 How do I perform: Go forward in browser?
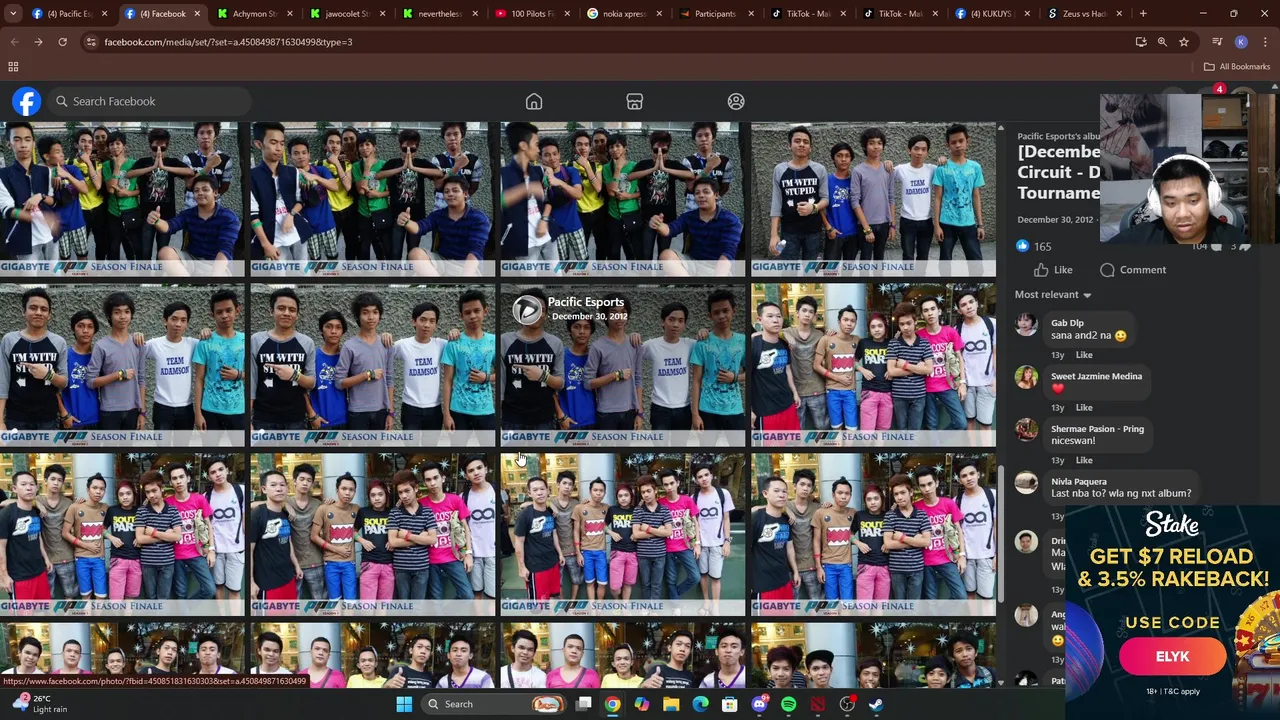coord(38,42)
